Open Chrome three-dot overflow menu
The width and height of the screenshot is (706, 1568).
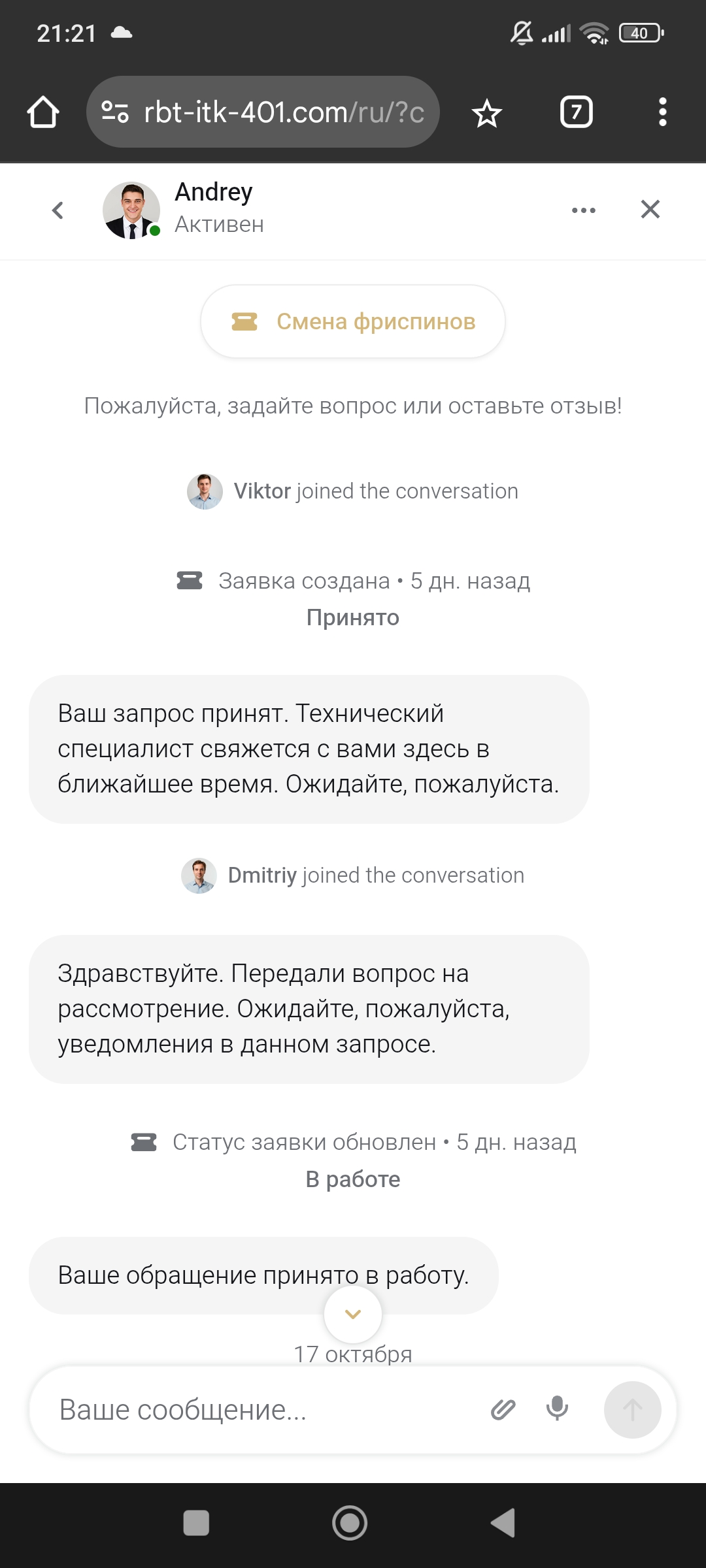pos(662,112)
